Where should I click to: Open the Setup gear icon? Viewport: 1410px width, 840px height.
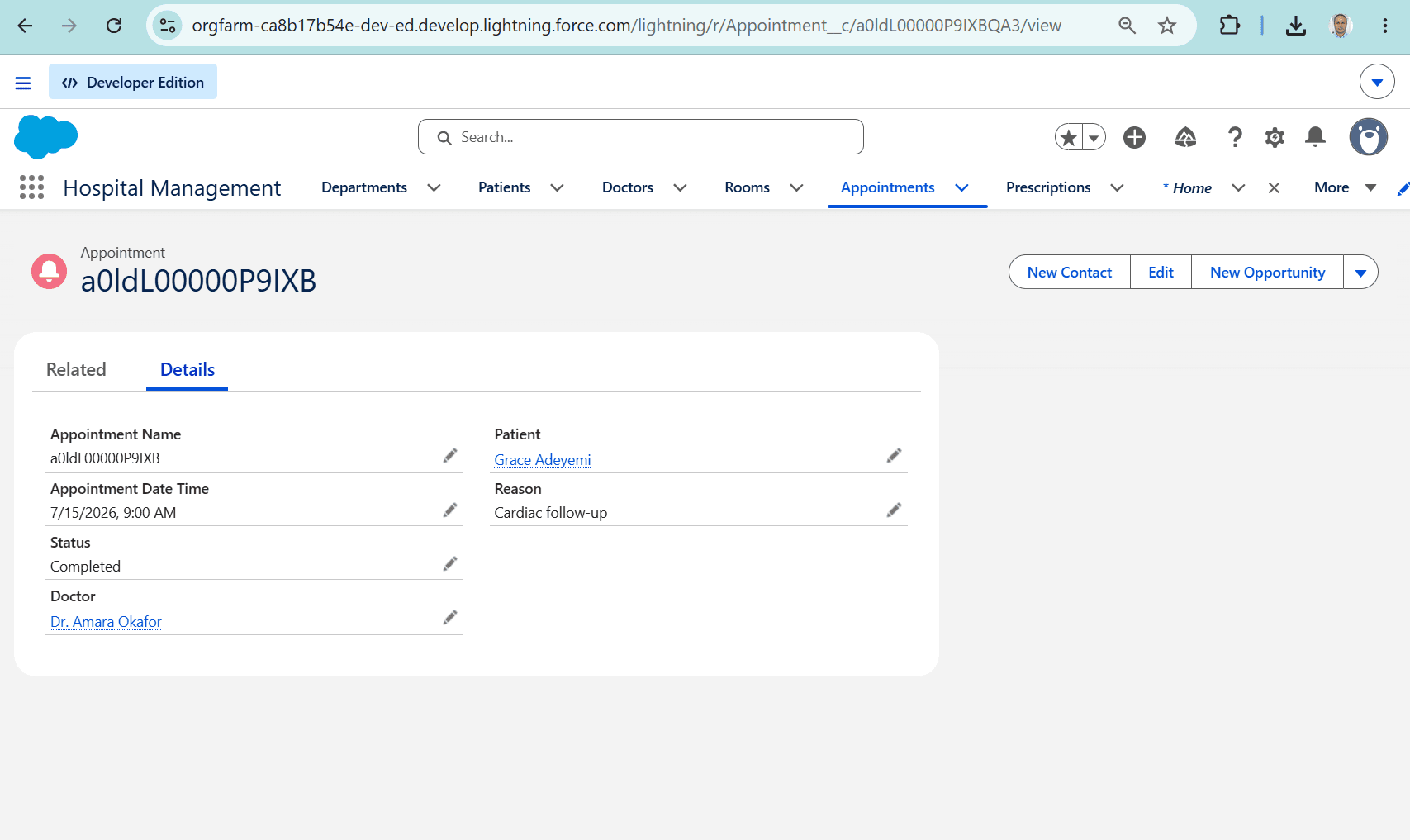coord(1275,137)
